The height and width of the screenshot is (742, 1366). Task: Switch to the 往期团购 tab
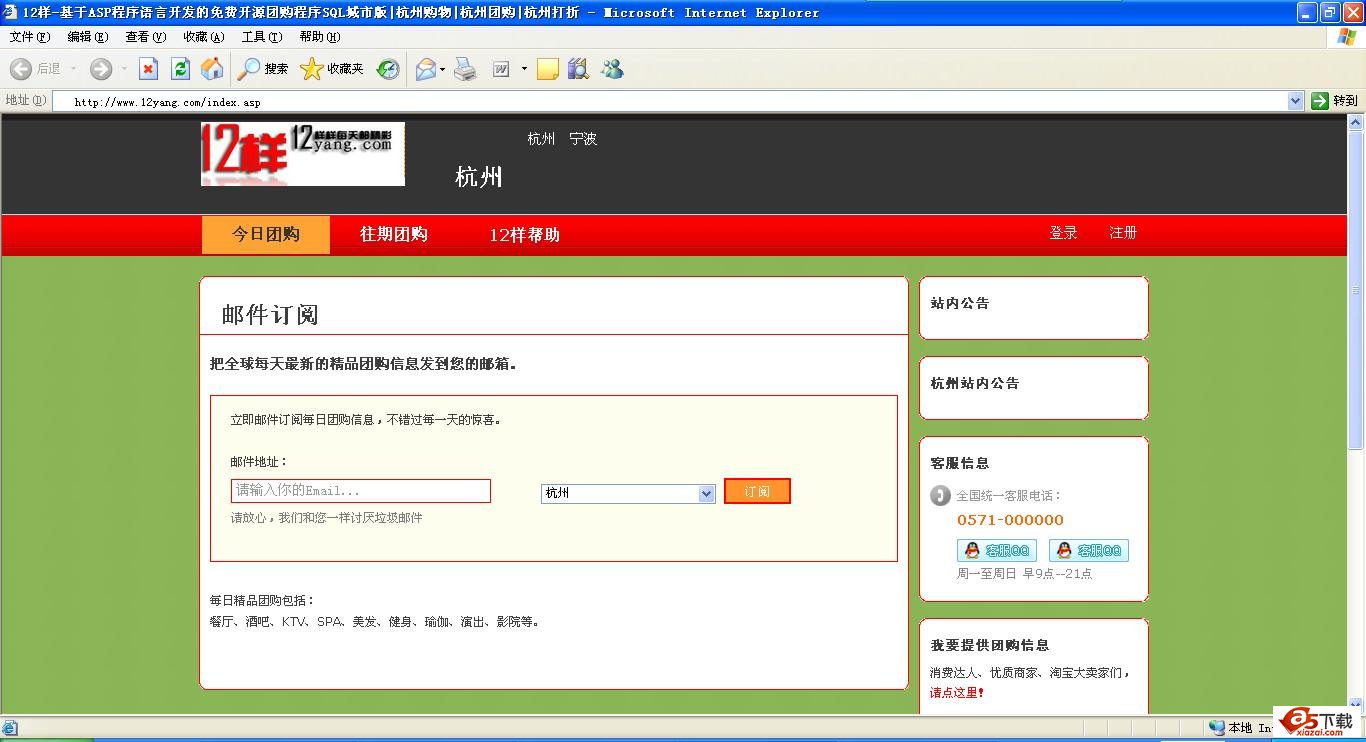coord(393,235)
